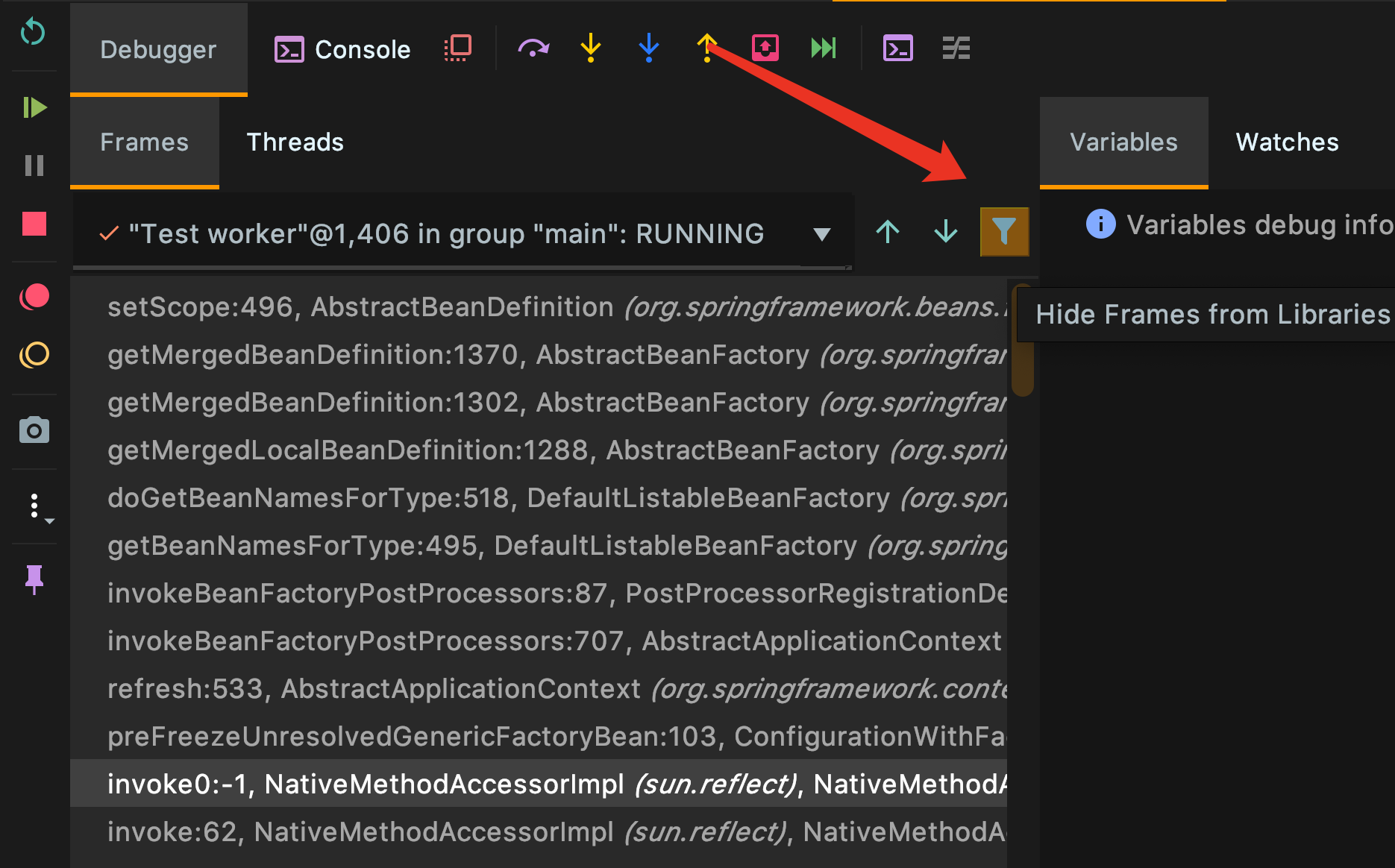The height and width of the screenshot is (868, 1395).
Task: Select getMergedLocalBeanDefinition:1288 frame
Action: 539,450
